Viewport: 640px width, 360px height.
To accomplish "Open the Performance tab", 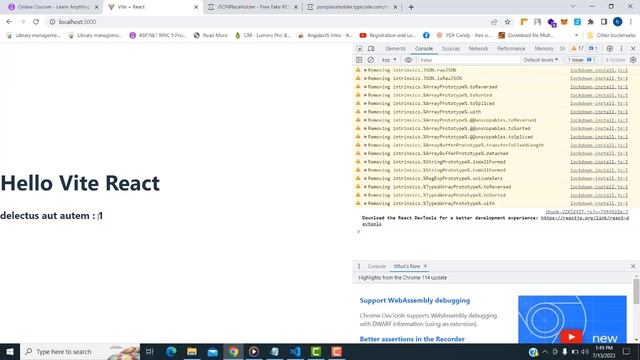I will coord(511,49).
